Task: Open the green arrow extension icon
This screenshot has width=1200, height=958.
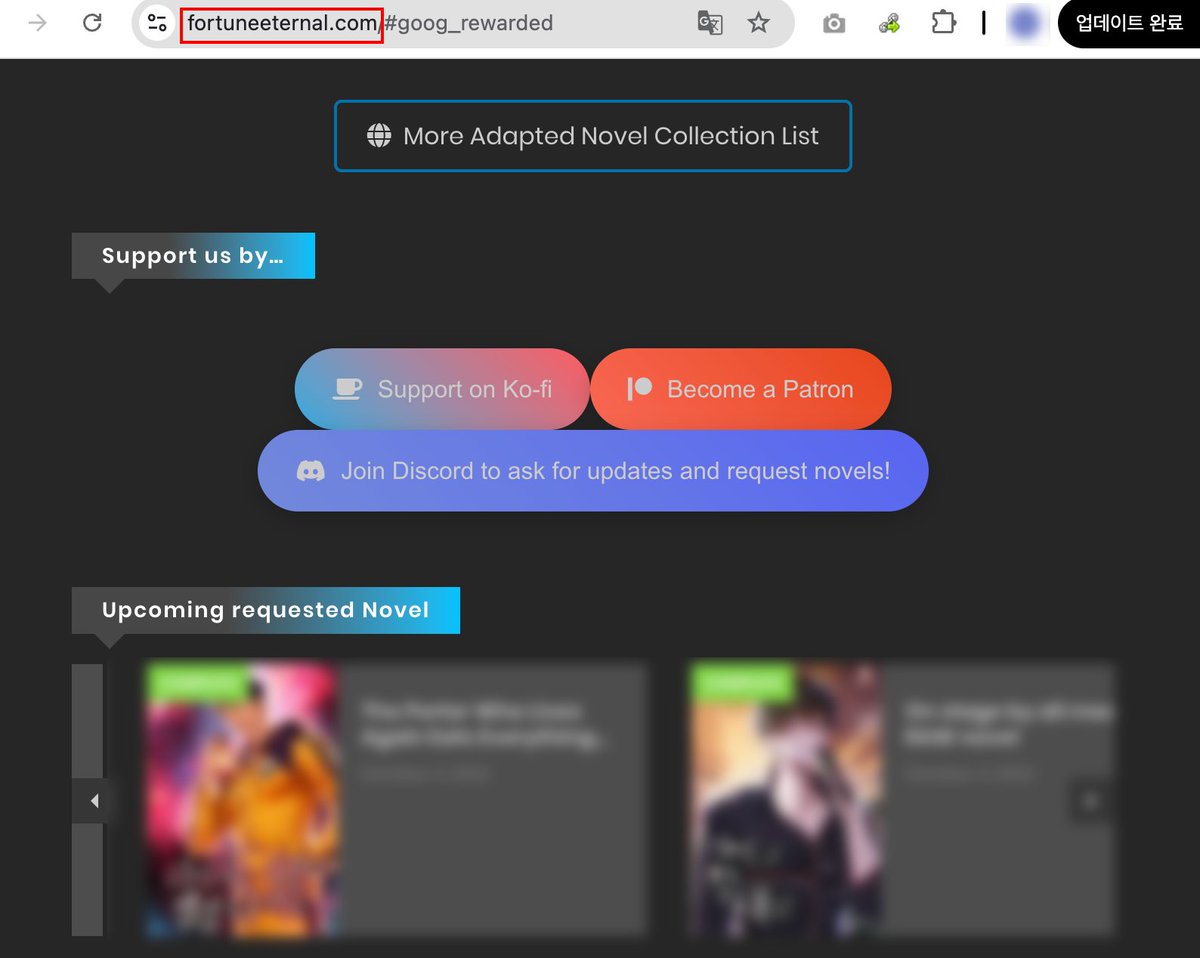Action: (x=889, y=23)
